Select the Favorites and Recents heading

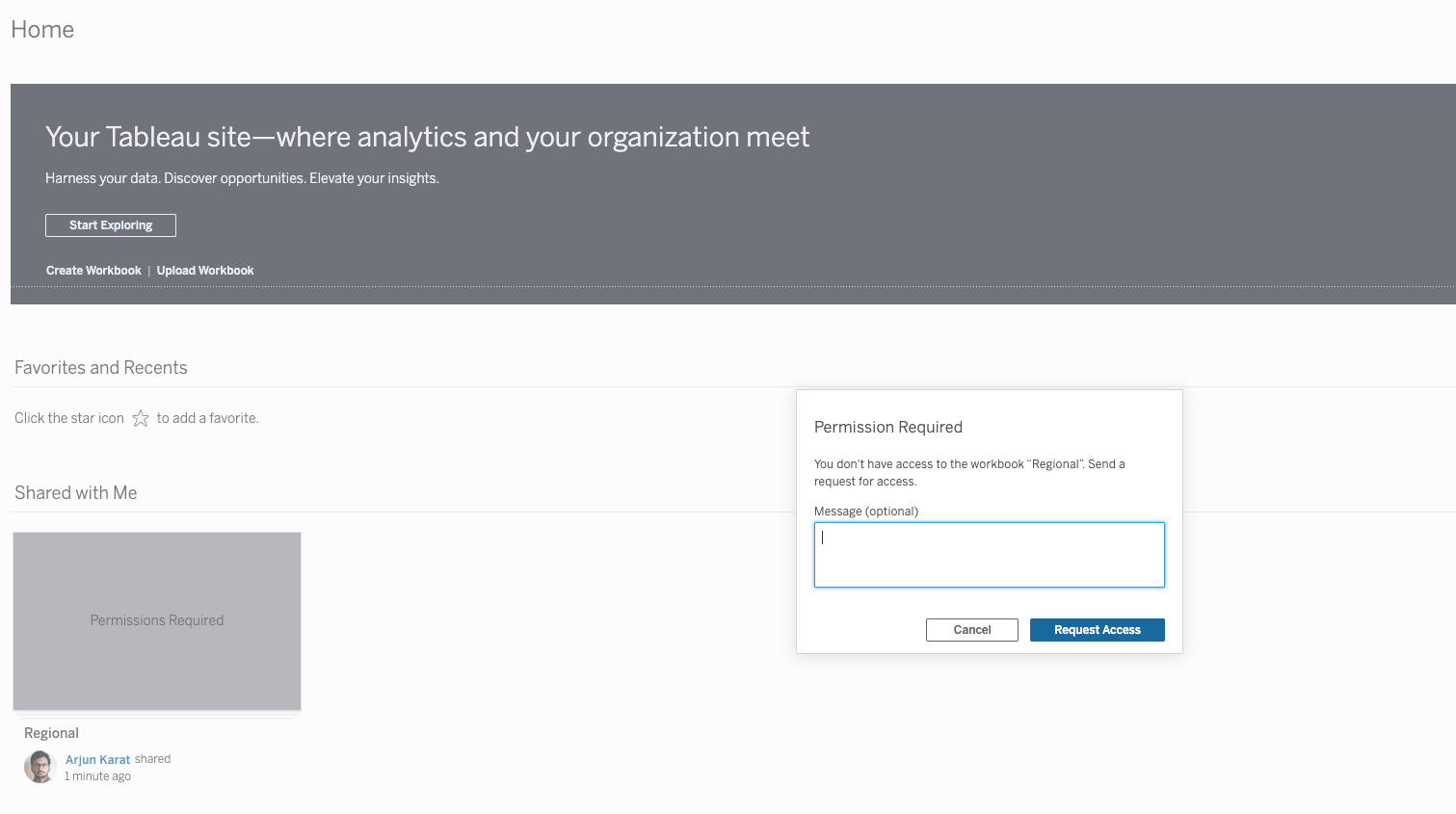click(101, 368)
